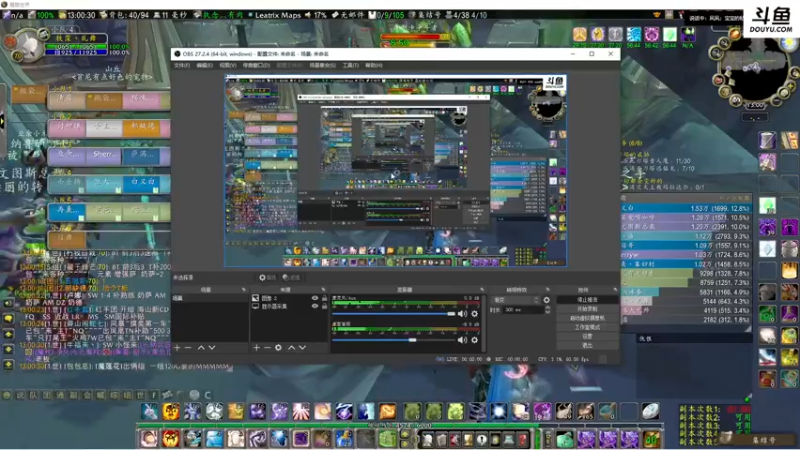
Task: Open the 停靠窗口(D) menu in OBS
Action: click(256, 65)
